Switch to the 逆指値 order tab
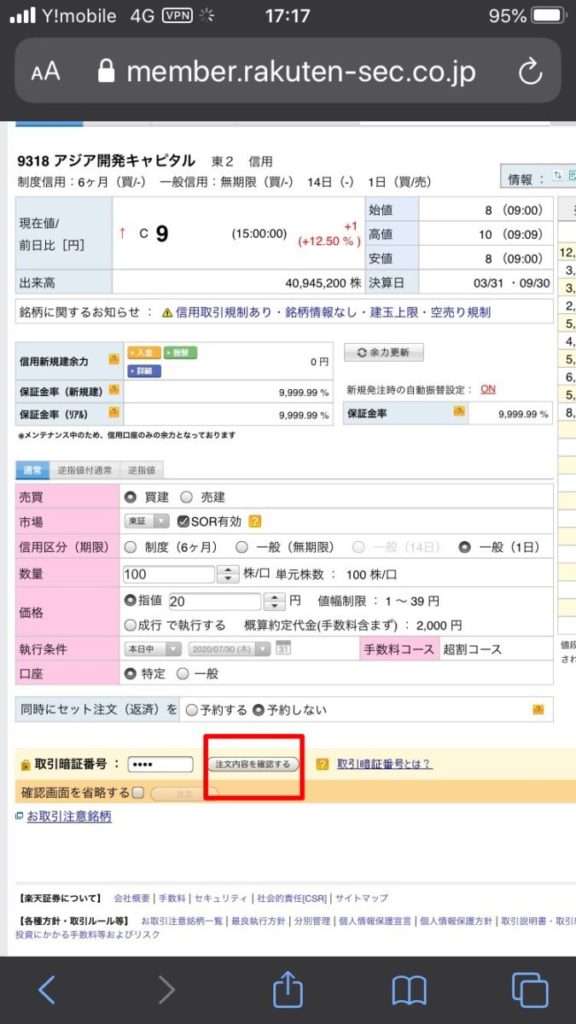Image resolution: width=576 pixels, height=1024 pixels. (141, 470)
